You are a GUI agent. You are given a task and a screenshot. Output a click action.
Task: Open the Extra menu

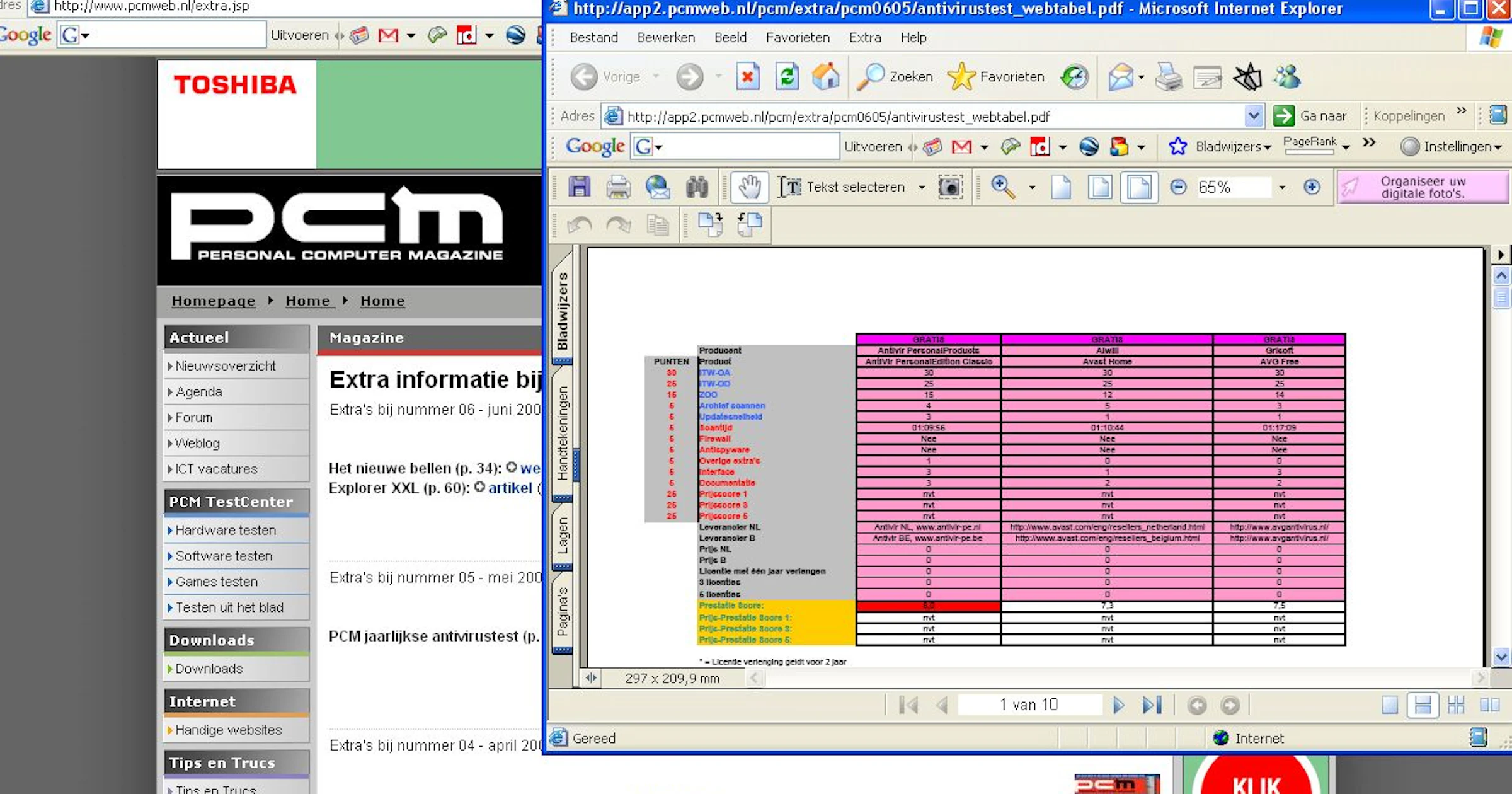(865, 38)
